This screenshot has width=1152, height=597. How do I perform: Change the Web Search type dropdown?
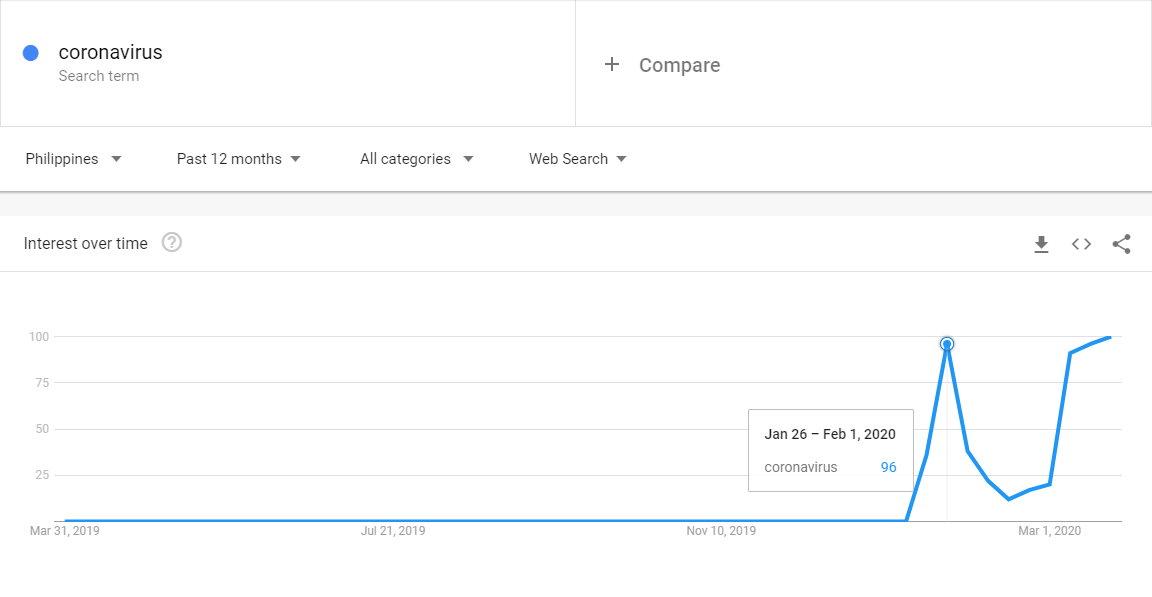(x=577, y=159)
